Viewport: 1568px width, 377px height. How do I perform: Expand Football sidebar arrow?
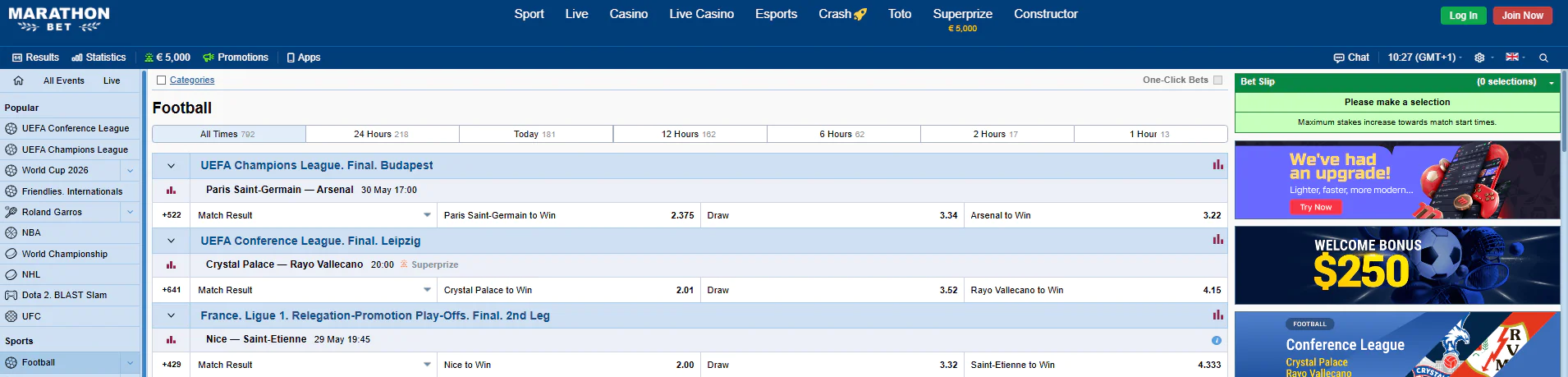tap(130, 362)
